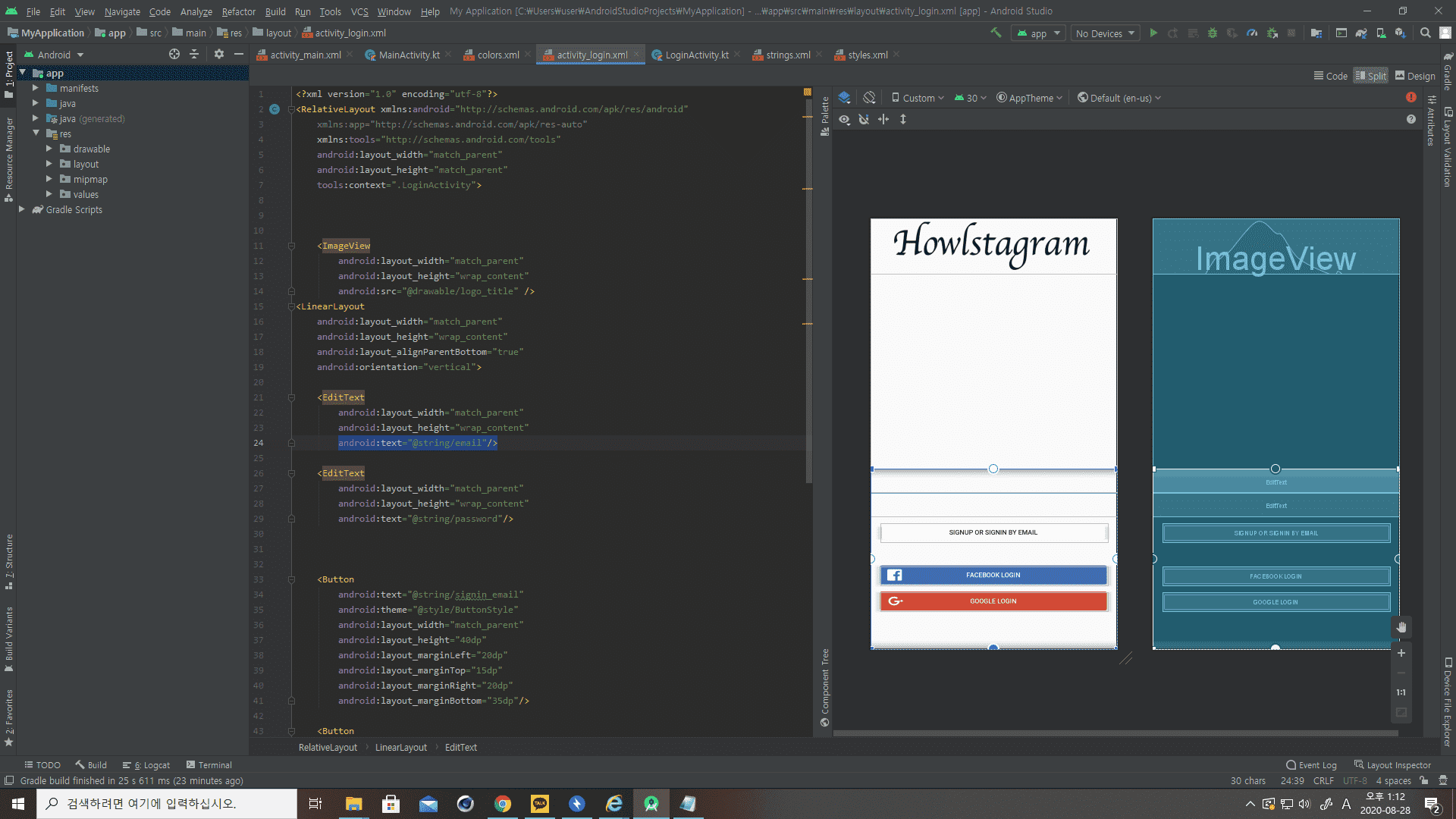Click project panel settings gear

point(219,55)
